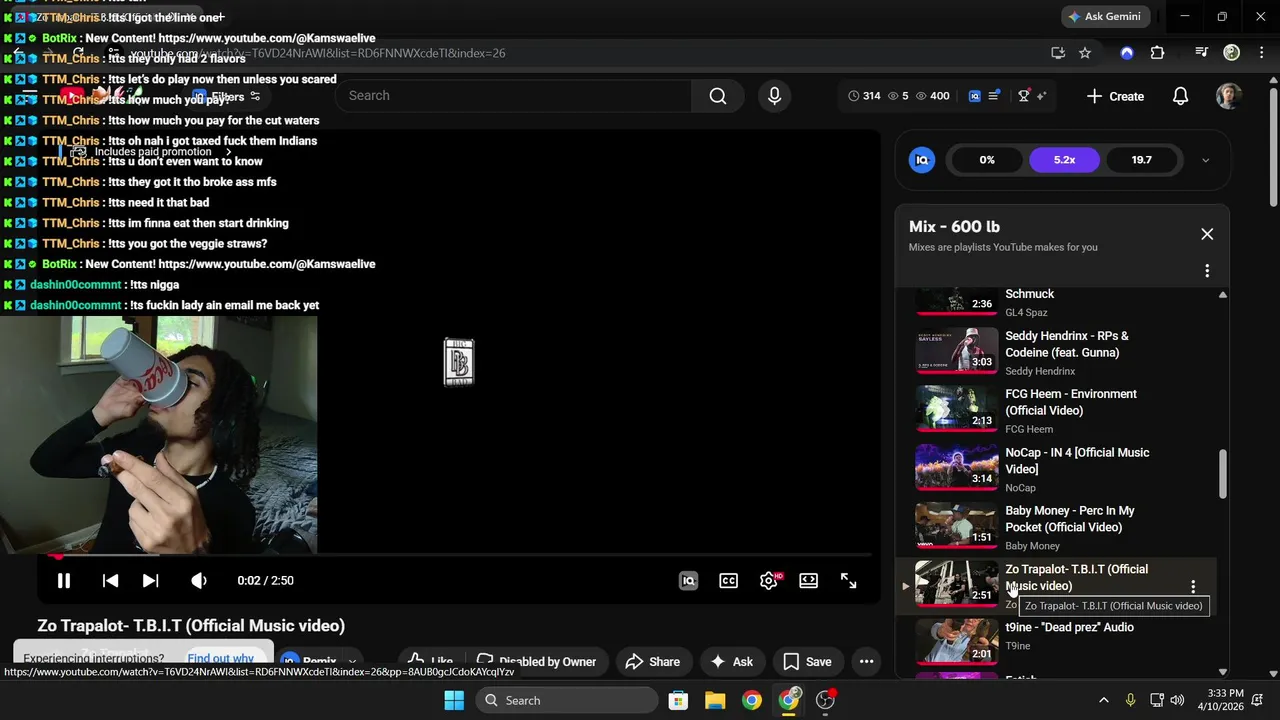This screenshot has height=720, width=1280.
Task: Open playlist panel three-dot menu
Action: [1207, 271]
